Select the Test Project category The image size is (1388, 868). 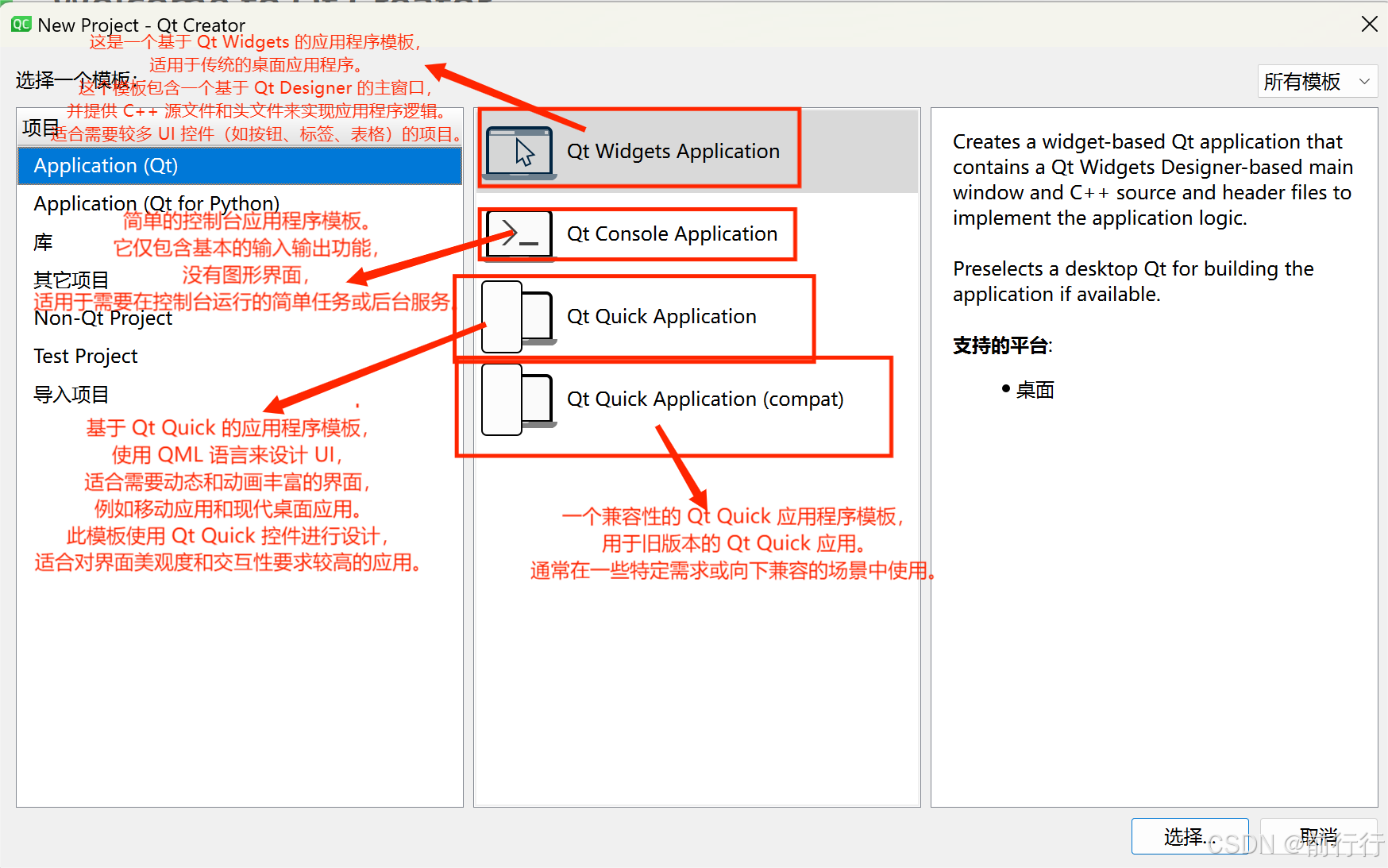pyautogui.click(x=240, y=356)
